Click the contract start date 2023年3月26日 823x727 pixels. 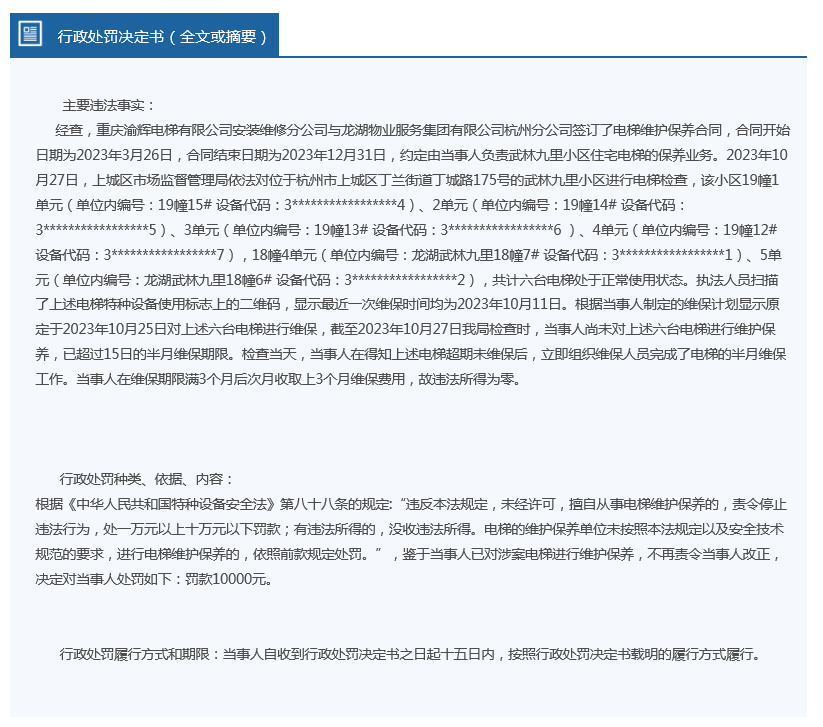coord(124,155)
